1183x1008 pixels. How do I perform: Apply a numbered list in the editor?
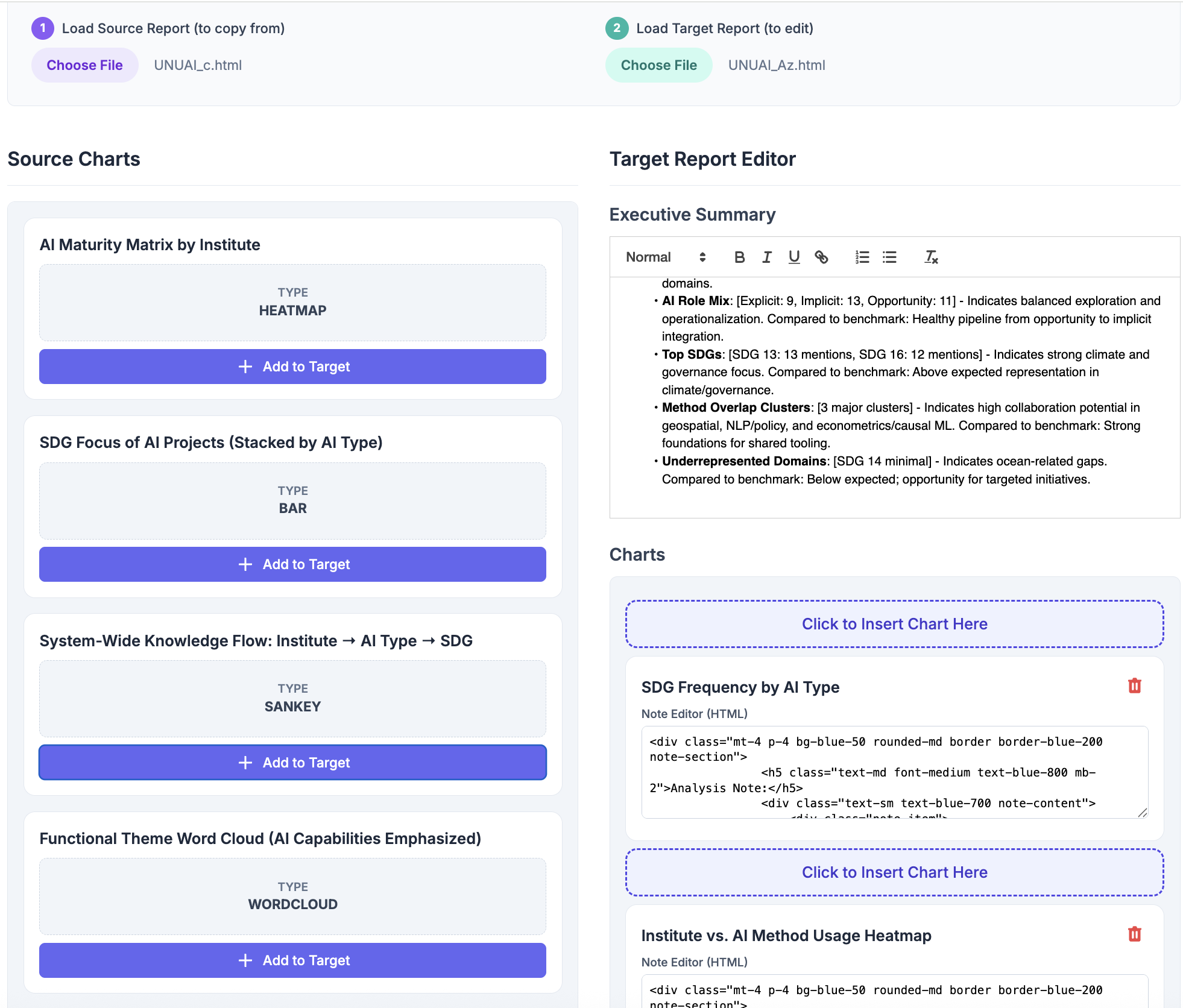click(x=862, y=257)
